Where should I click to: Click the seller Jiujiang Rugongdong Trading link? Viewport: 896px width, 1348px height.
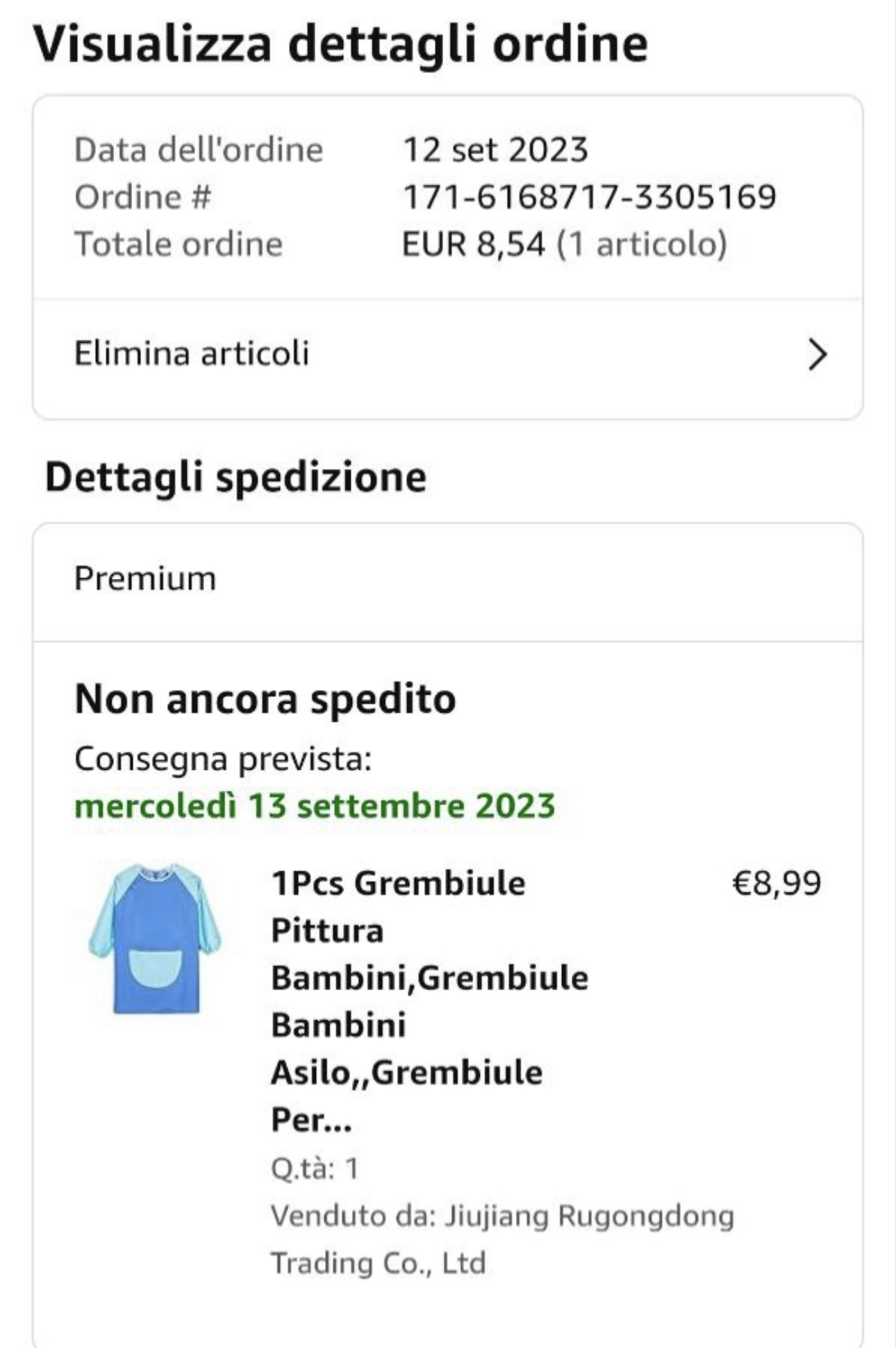coord(501,1239)
